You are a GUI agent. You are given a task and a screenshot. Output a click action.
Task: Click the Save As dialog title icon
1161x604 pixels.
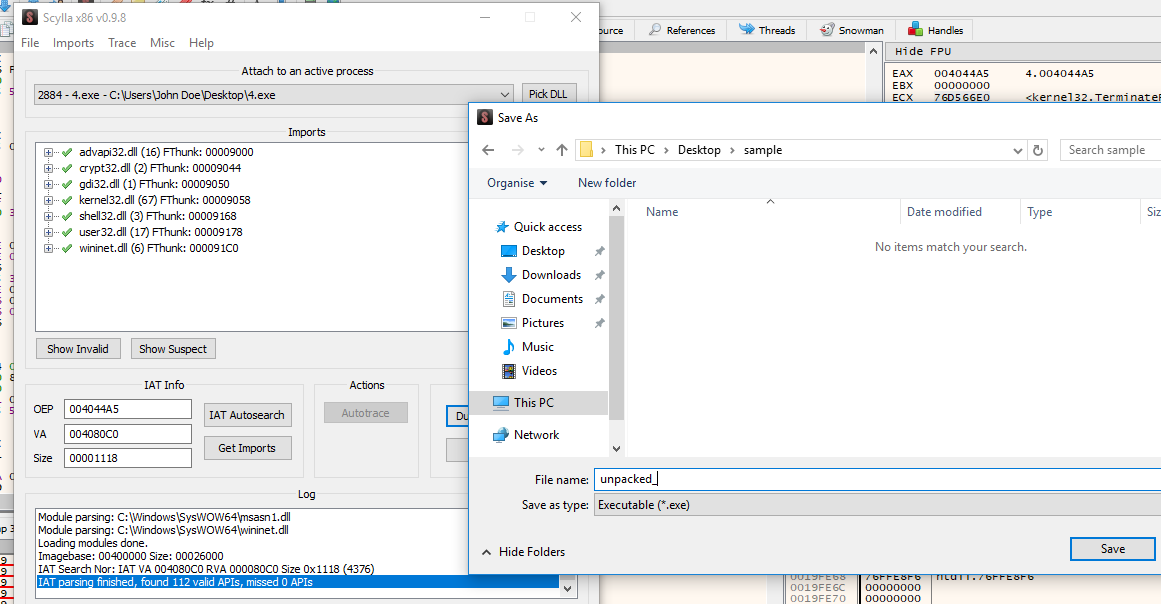485,118
